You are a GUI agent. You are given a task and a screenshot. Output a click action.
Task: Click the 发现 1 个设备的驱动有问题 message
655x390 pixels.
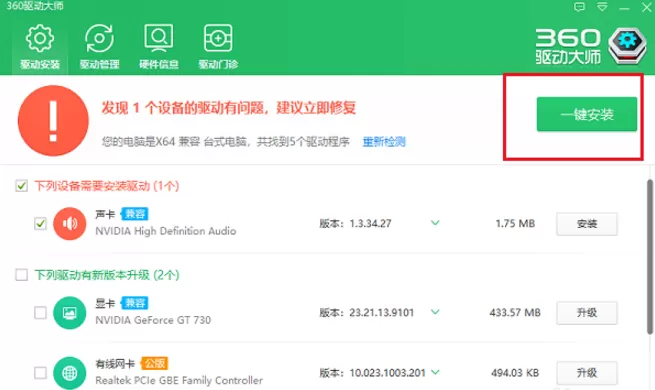pos(228,108)
